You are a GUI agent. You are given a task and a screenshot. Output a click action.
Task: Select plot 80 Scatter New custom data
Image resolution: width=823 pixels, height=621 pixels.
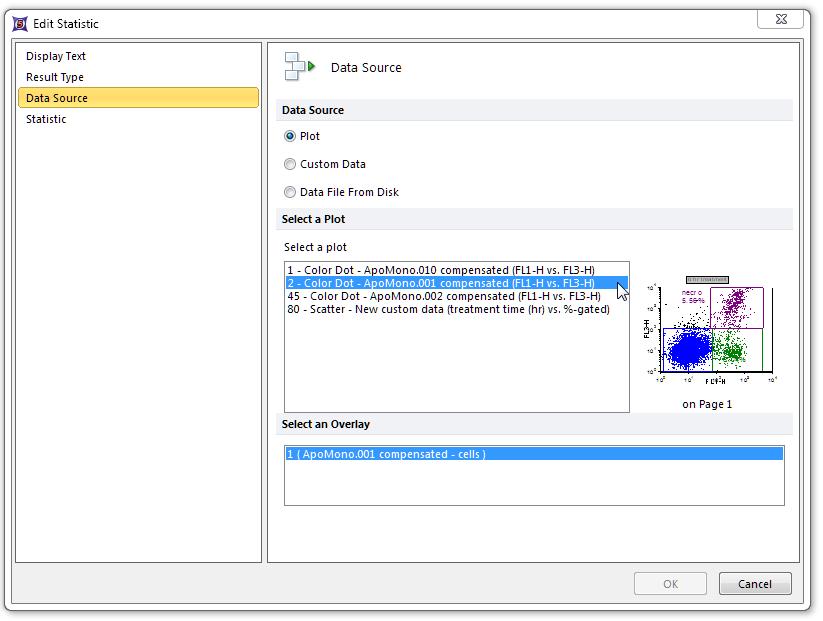click(448, 309)
